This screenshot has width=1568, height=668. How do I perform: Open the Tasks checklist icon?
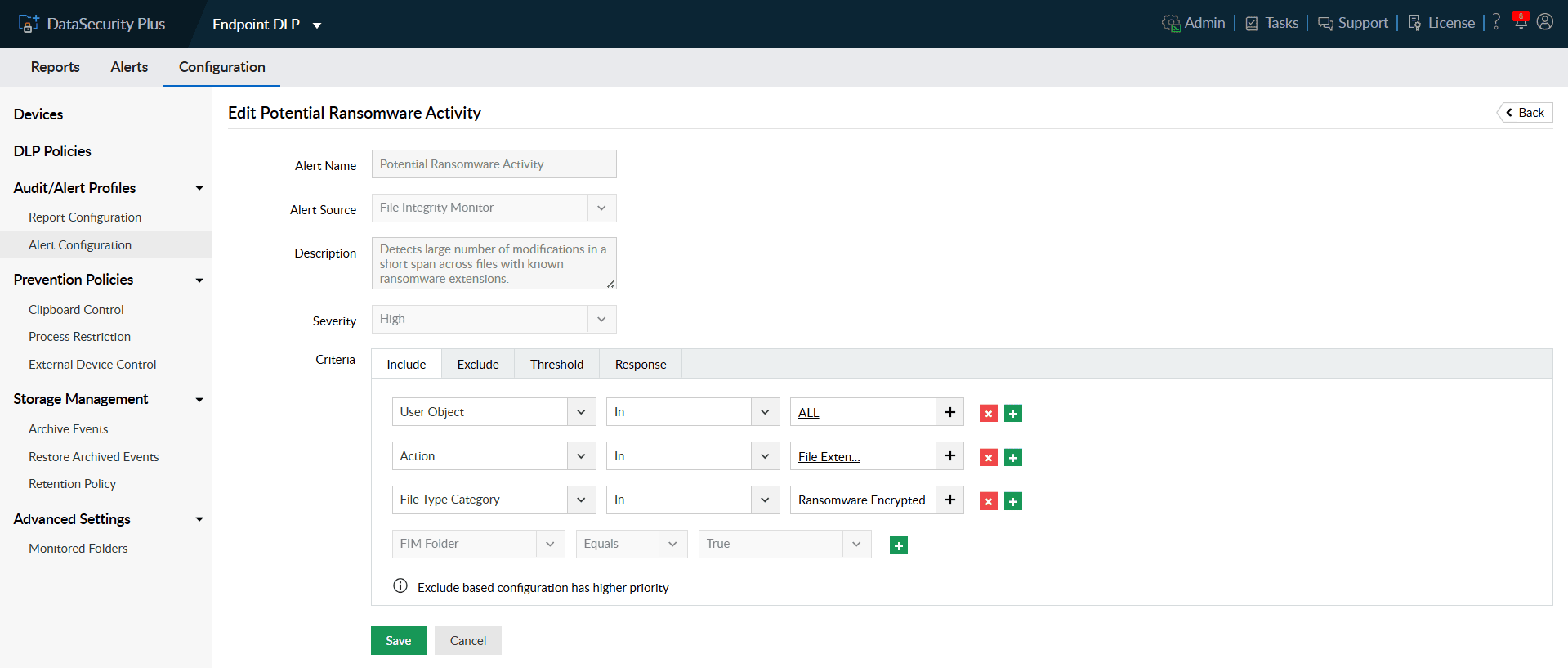click(x=1251, y=24)
